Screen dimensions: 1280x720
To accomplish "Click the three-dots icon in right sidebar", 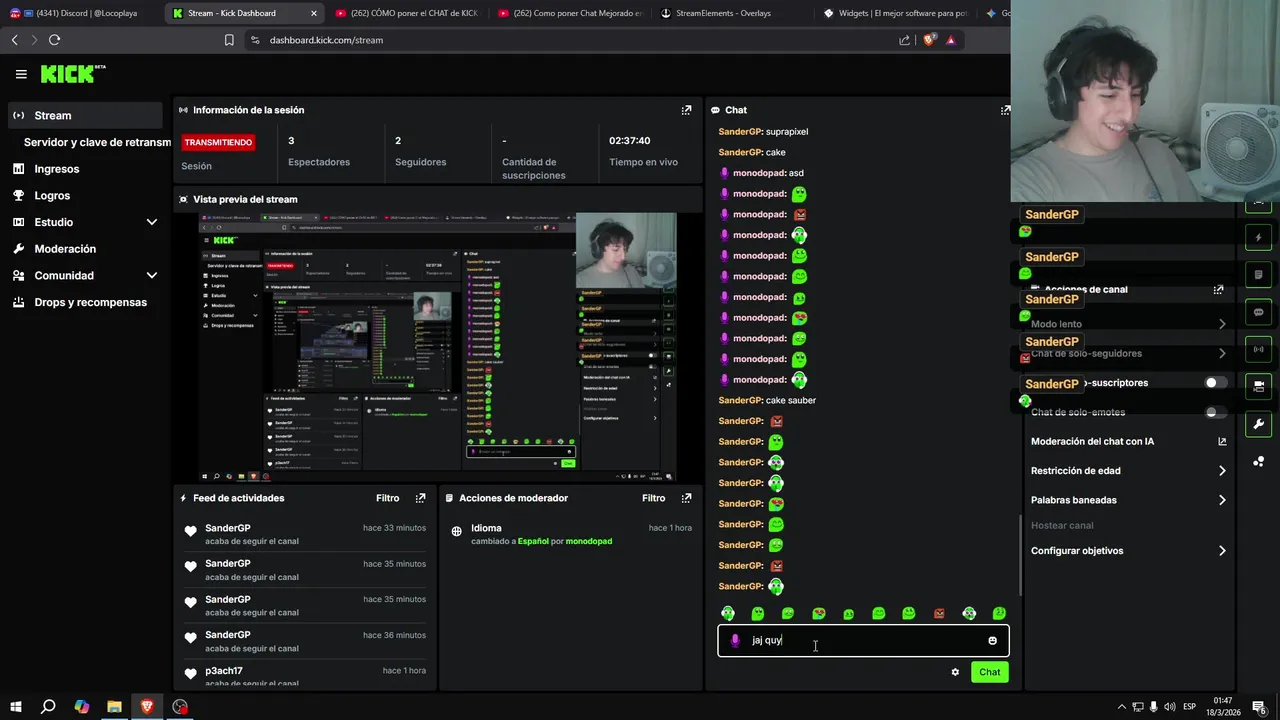I will pyautogui.click(x=1258, y=461).
